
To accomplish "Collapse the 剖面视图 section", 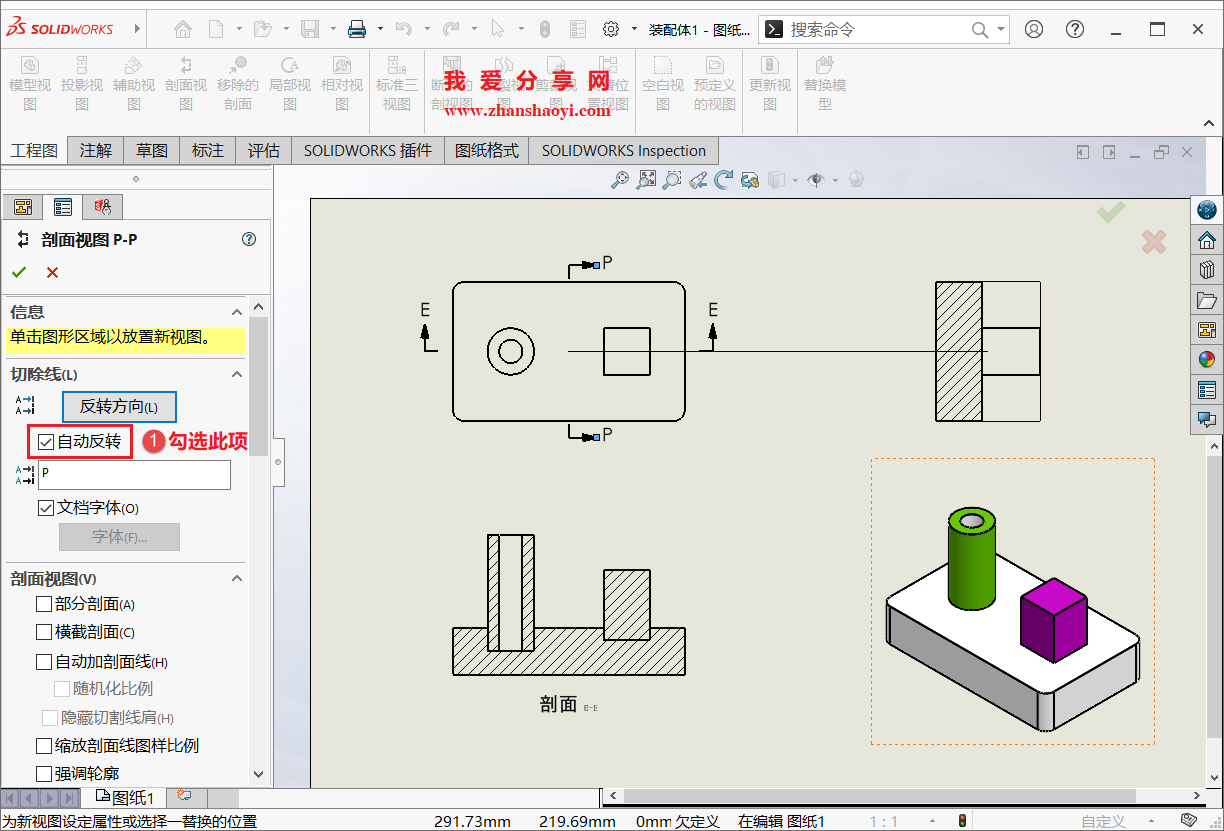I will (237, 579).
